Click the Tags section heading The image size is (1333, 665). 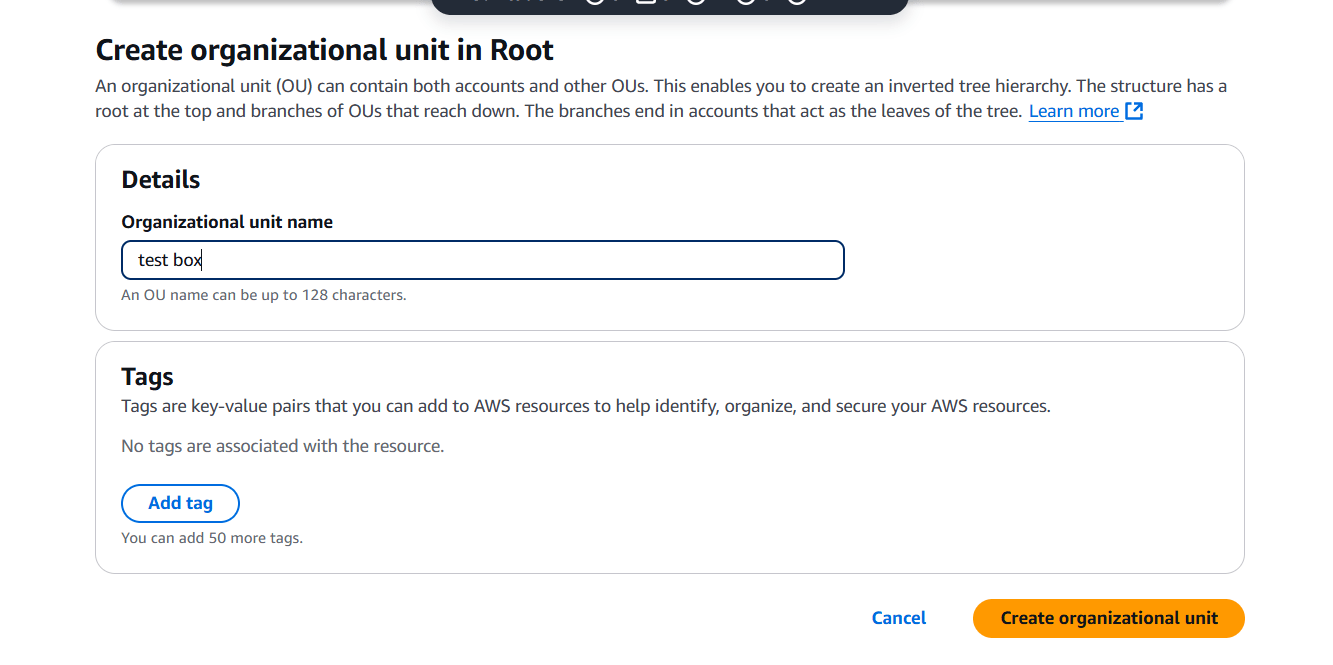click(x=147, y=377)
